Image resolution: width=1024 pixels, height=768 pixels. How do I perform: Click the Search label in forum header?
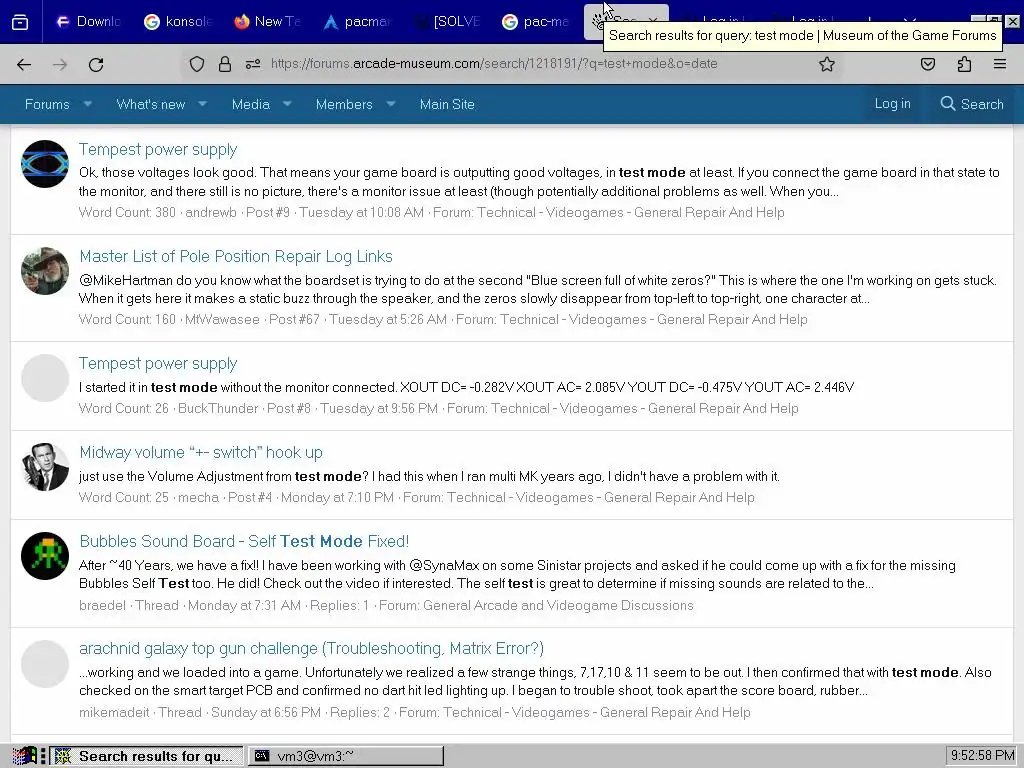pyautogui.click(x=982, y=104)
